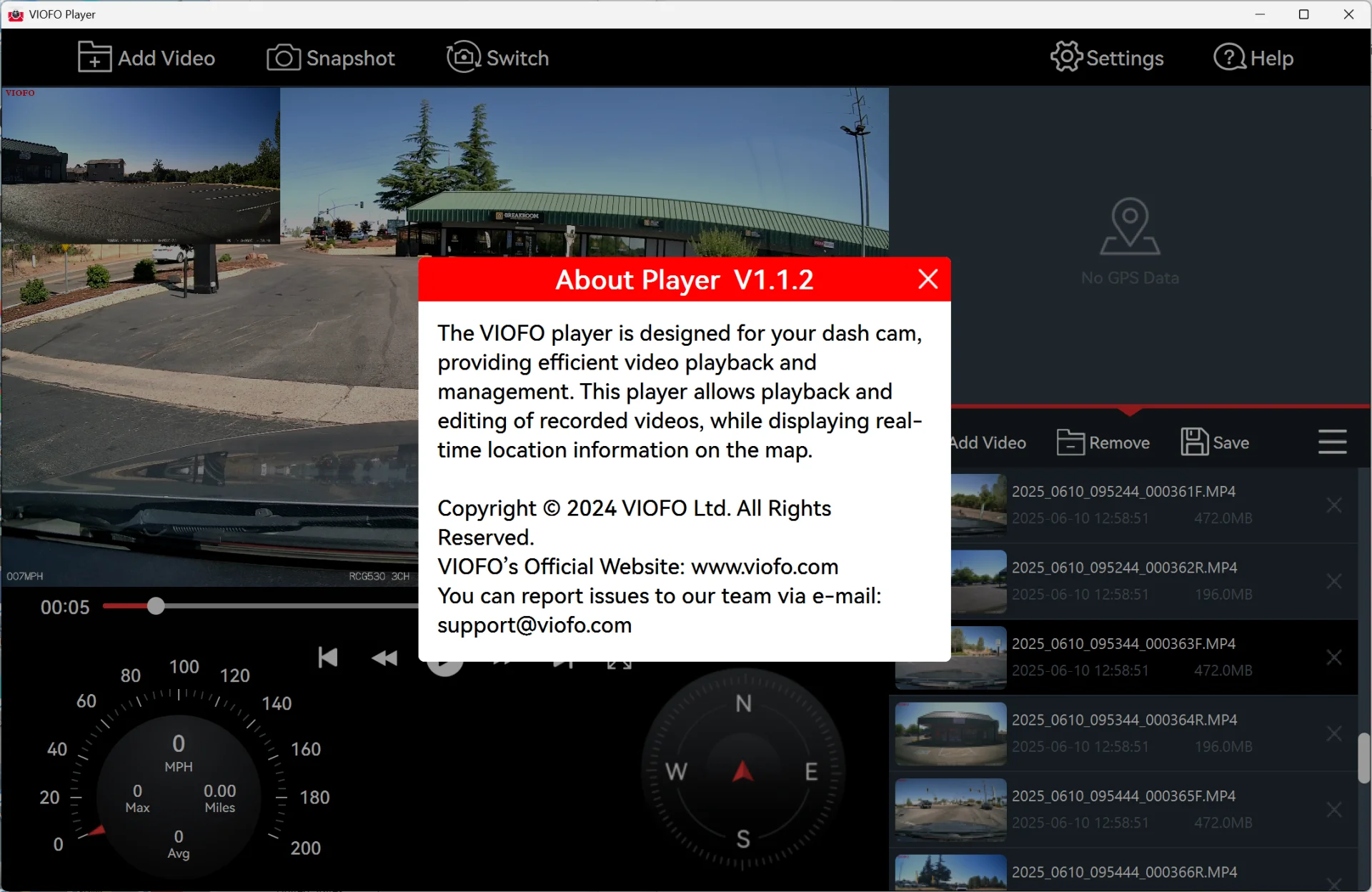Take a Snapshot of the video
Image resolution: width=1372 pixels, height=892 pixels.
pyautogui.click(x=330, y=58)
